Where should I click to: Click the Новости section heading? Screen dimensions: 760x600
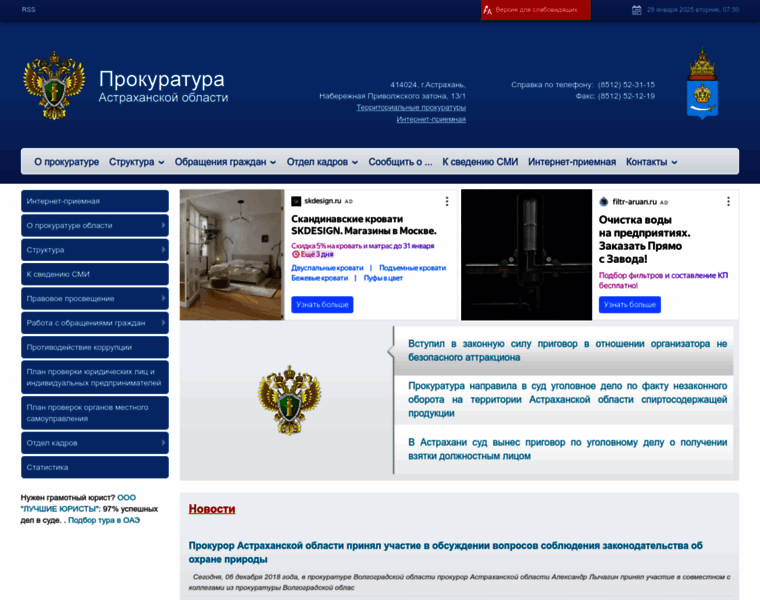point(212,509)
